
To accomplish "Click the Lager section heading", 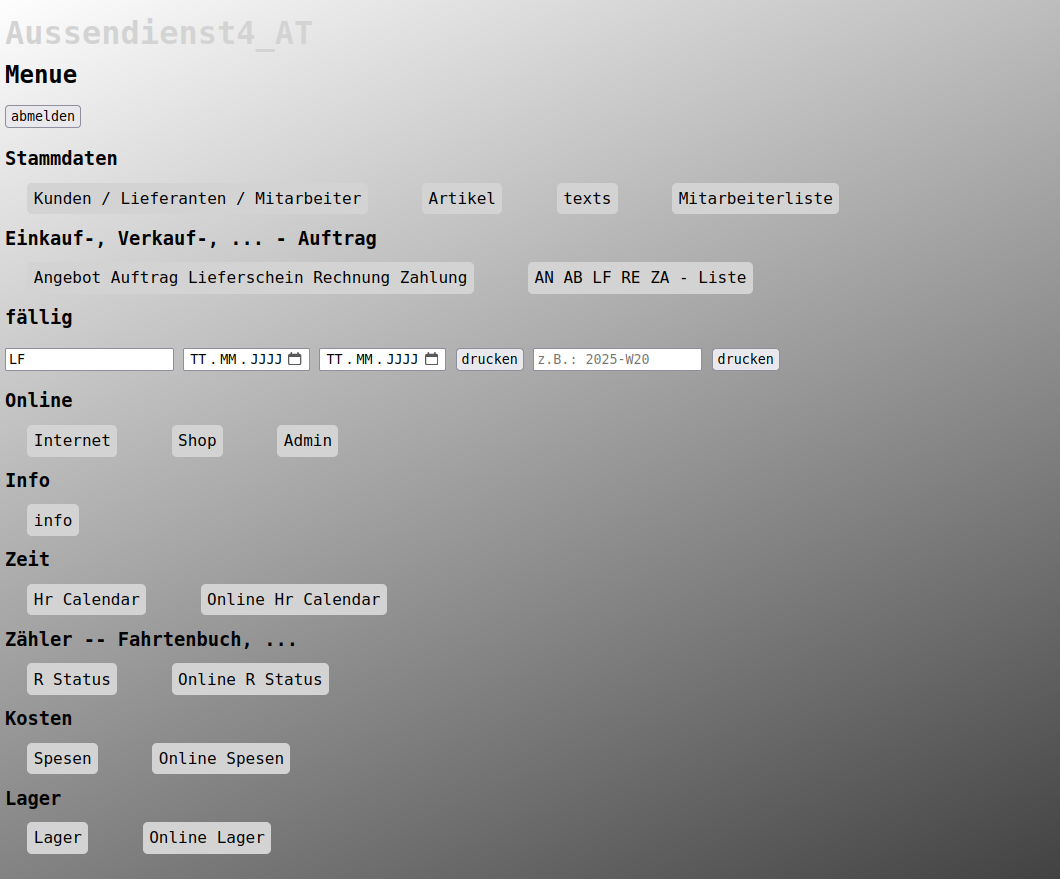I will click(33, 799).
